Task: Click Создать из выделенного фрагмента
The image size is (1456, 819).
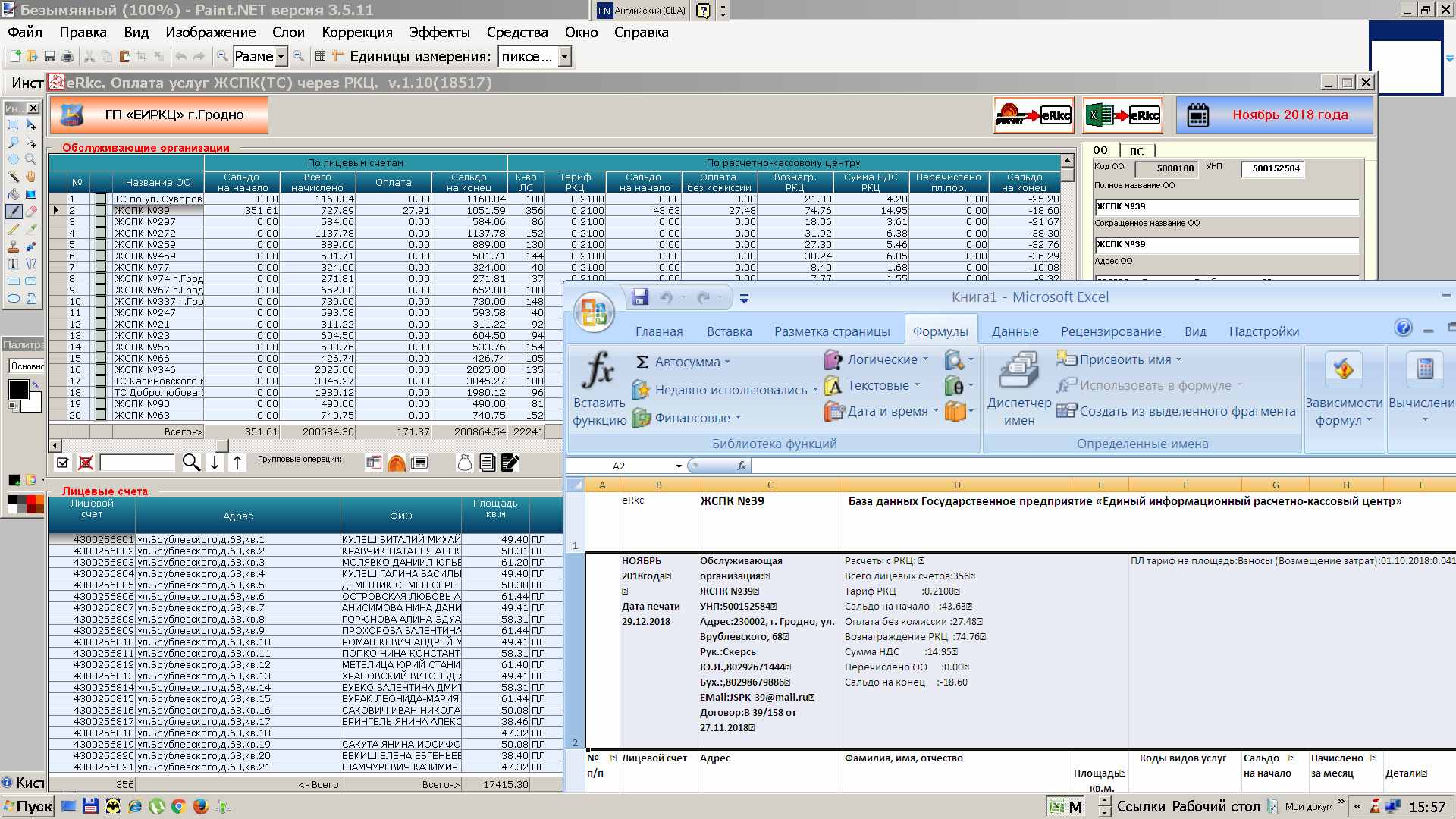Action: pyautogui.click(x=1176, y=411)
